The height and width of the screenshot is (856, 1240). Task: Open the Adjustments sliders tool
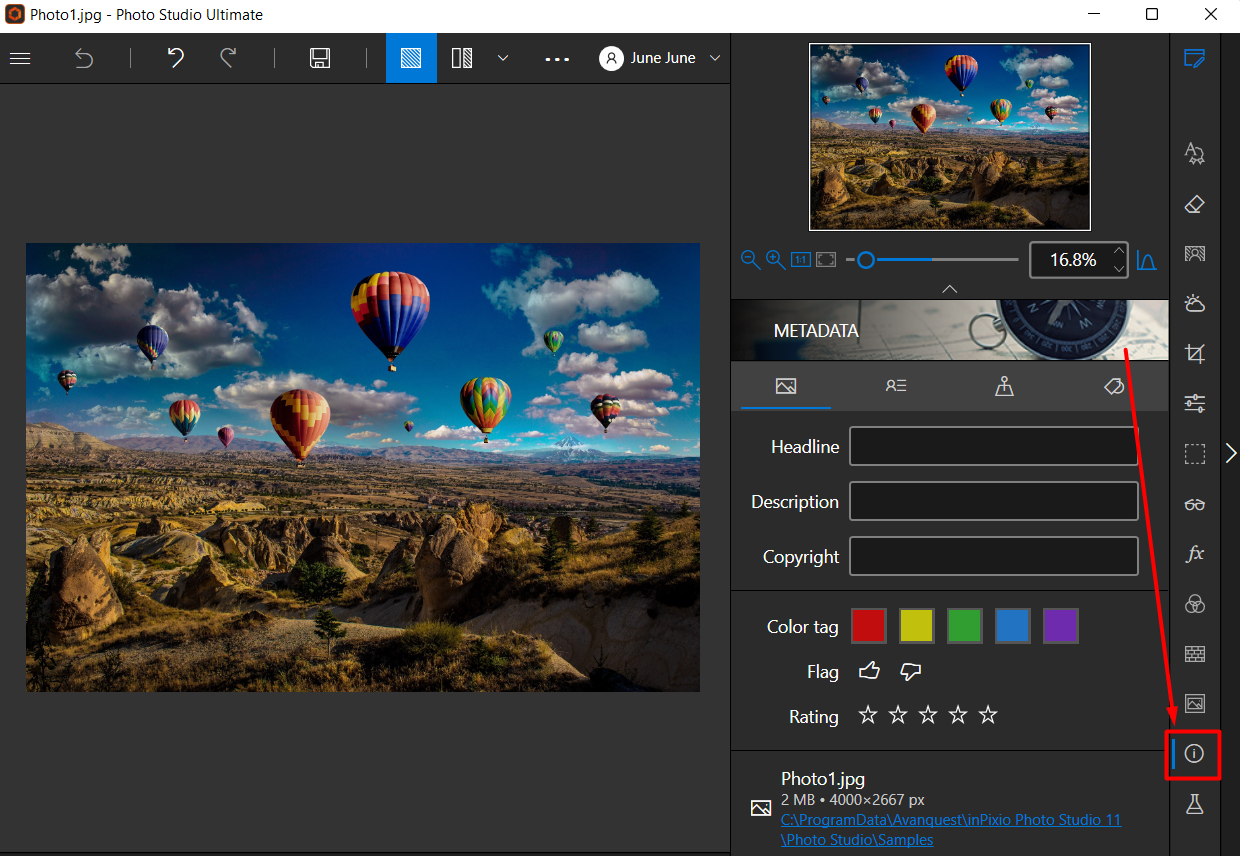(x=1194, y=404)
